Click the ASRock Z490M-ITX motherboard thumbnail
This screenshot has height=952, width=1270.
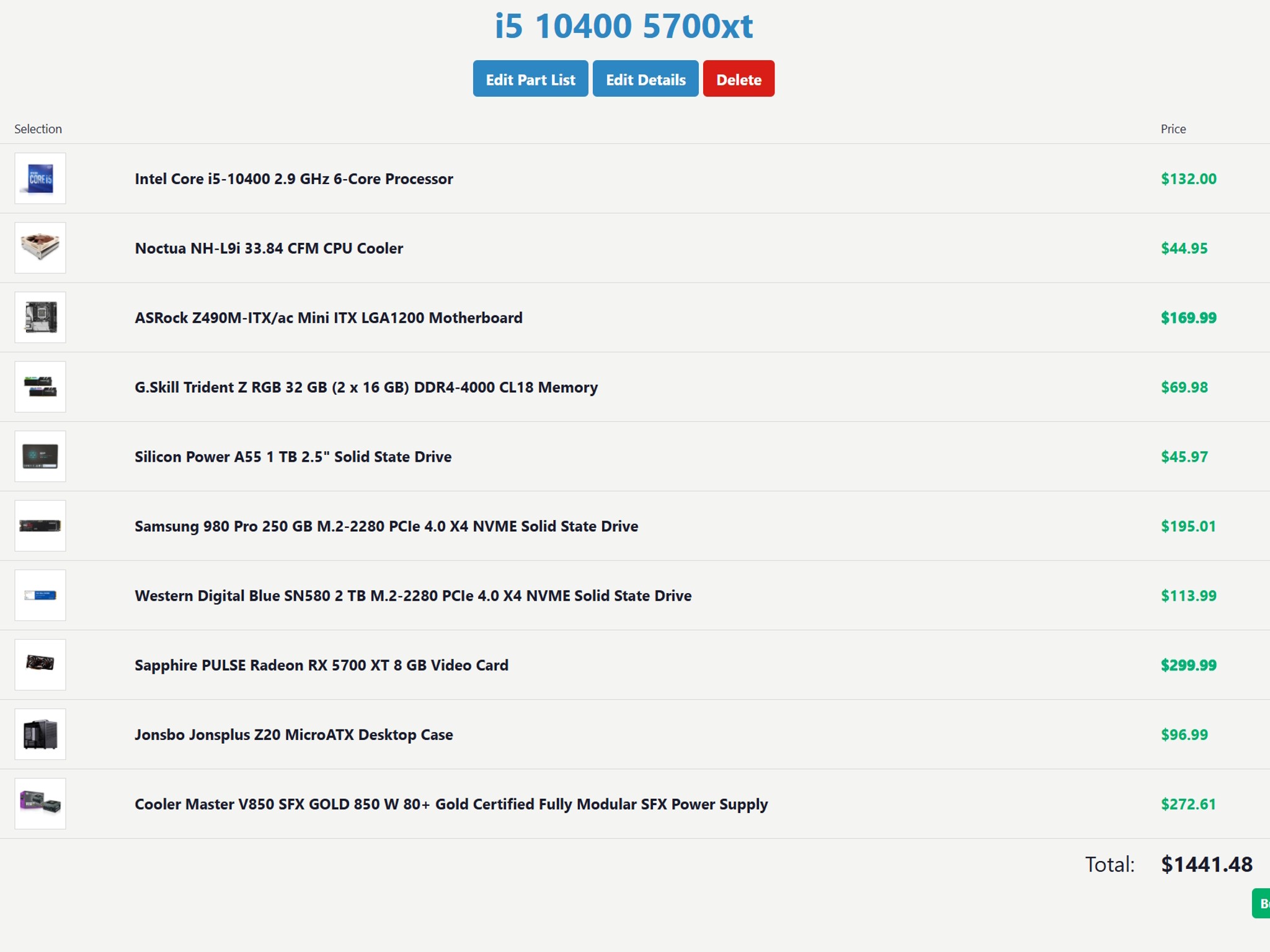tap(40, 317)
